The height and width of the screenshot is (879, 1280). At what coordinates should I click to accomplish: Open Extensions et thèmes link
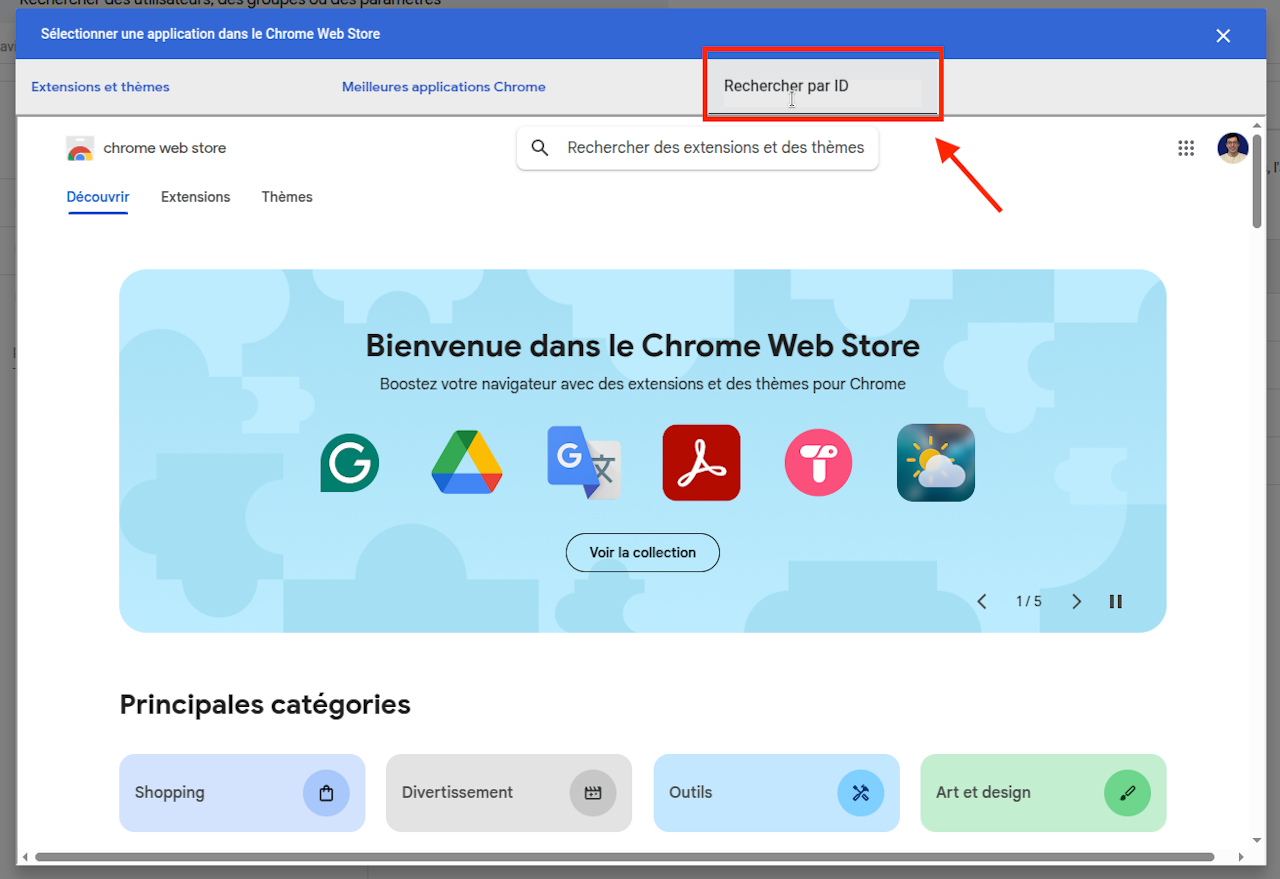[x=100, y=87]
